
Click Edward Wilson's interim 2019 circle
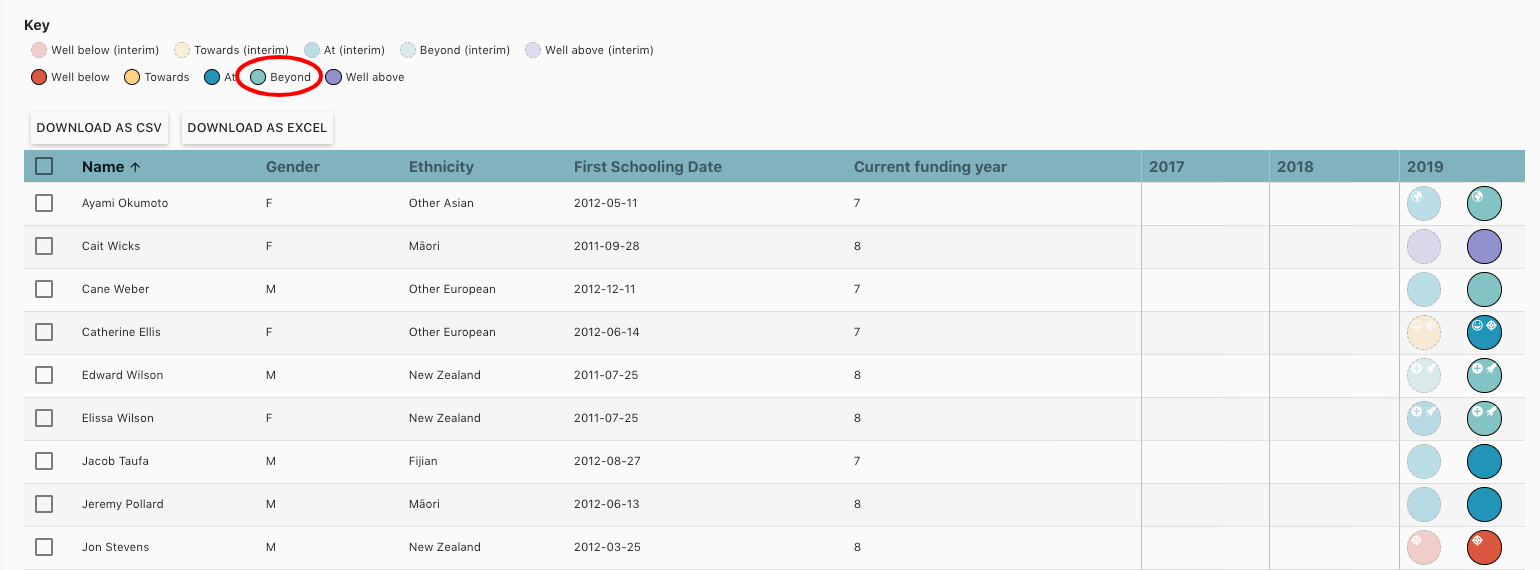pyautogui.click(x=1423, y=375)
